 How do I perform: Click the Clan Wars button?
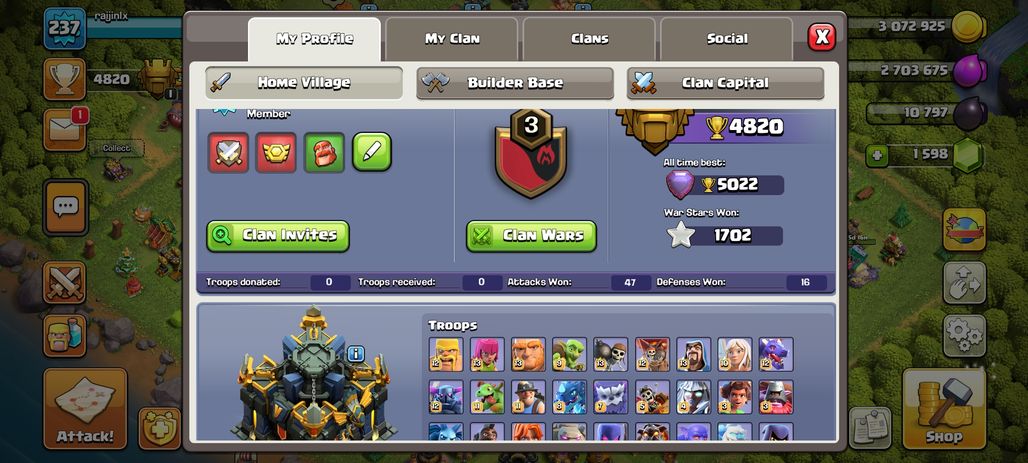point(531,236)
